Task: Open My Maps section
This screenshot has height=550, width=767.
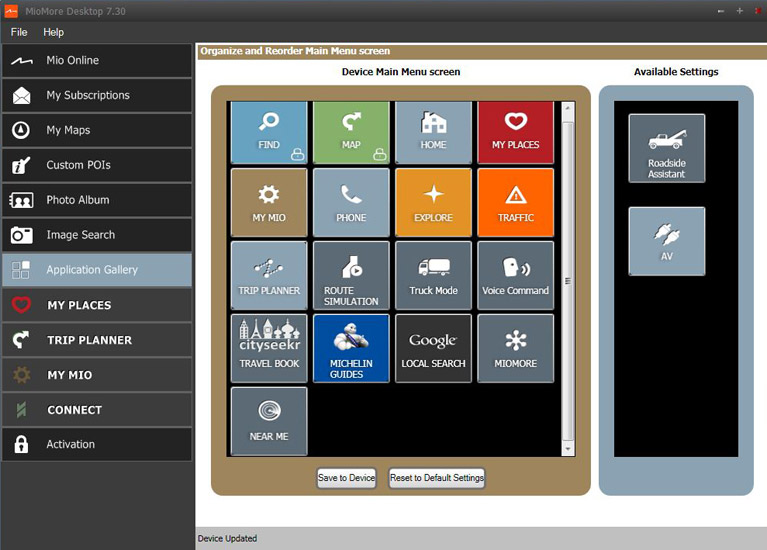Action: (x=97, y=130)
